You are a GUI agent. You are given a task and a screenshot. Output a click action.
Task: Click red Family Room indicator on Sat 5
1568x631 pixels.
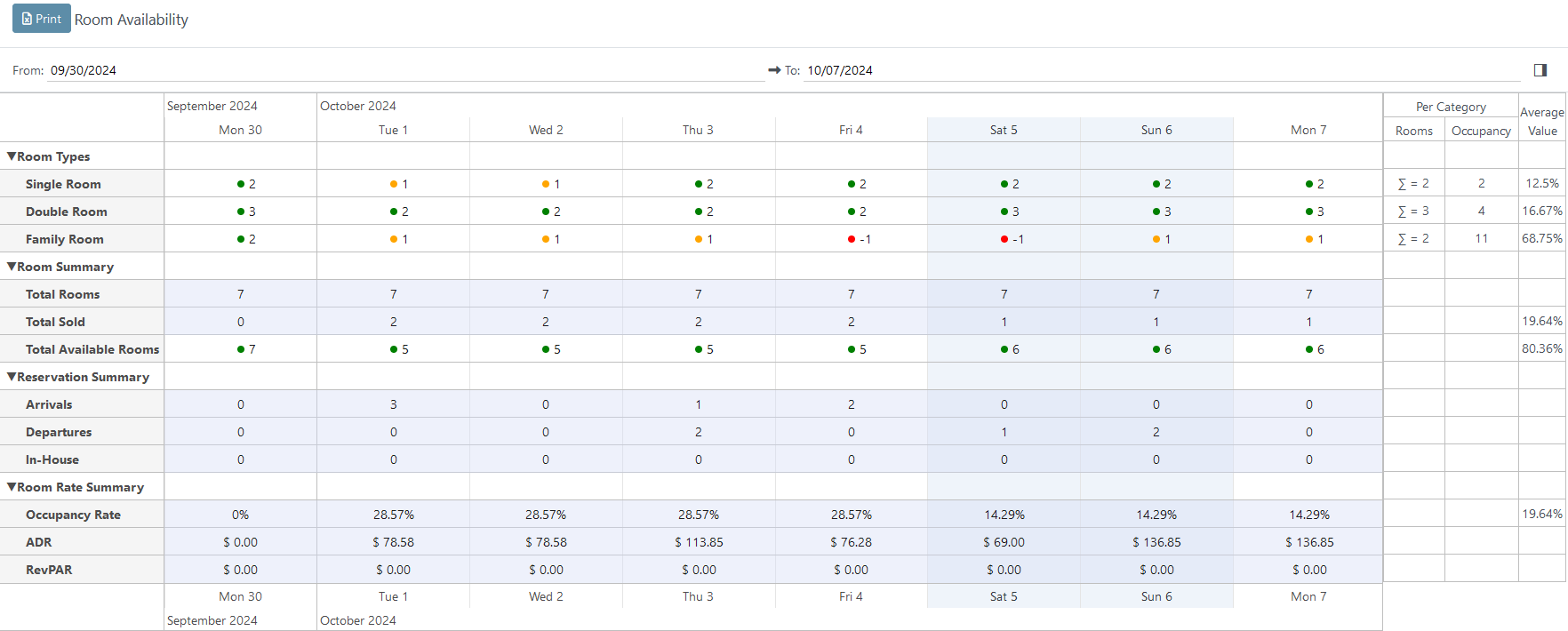[x=1004, y=239]
